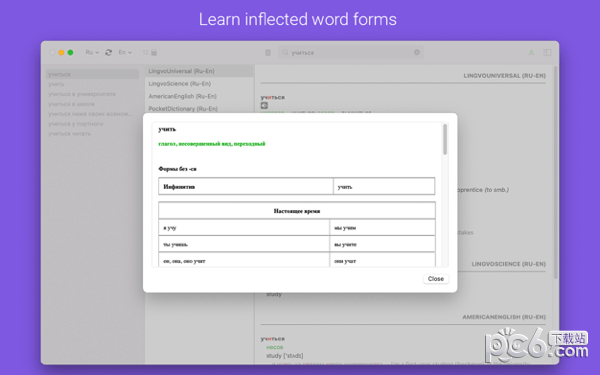Open the En target language dropdown
The width and height of the screenshot is (600, 375).
pyautogui.click(x=125, y=52)
